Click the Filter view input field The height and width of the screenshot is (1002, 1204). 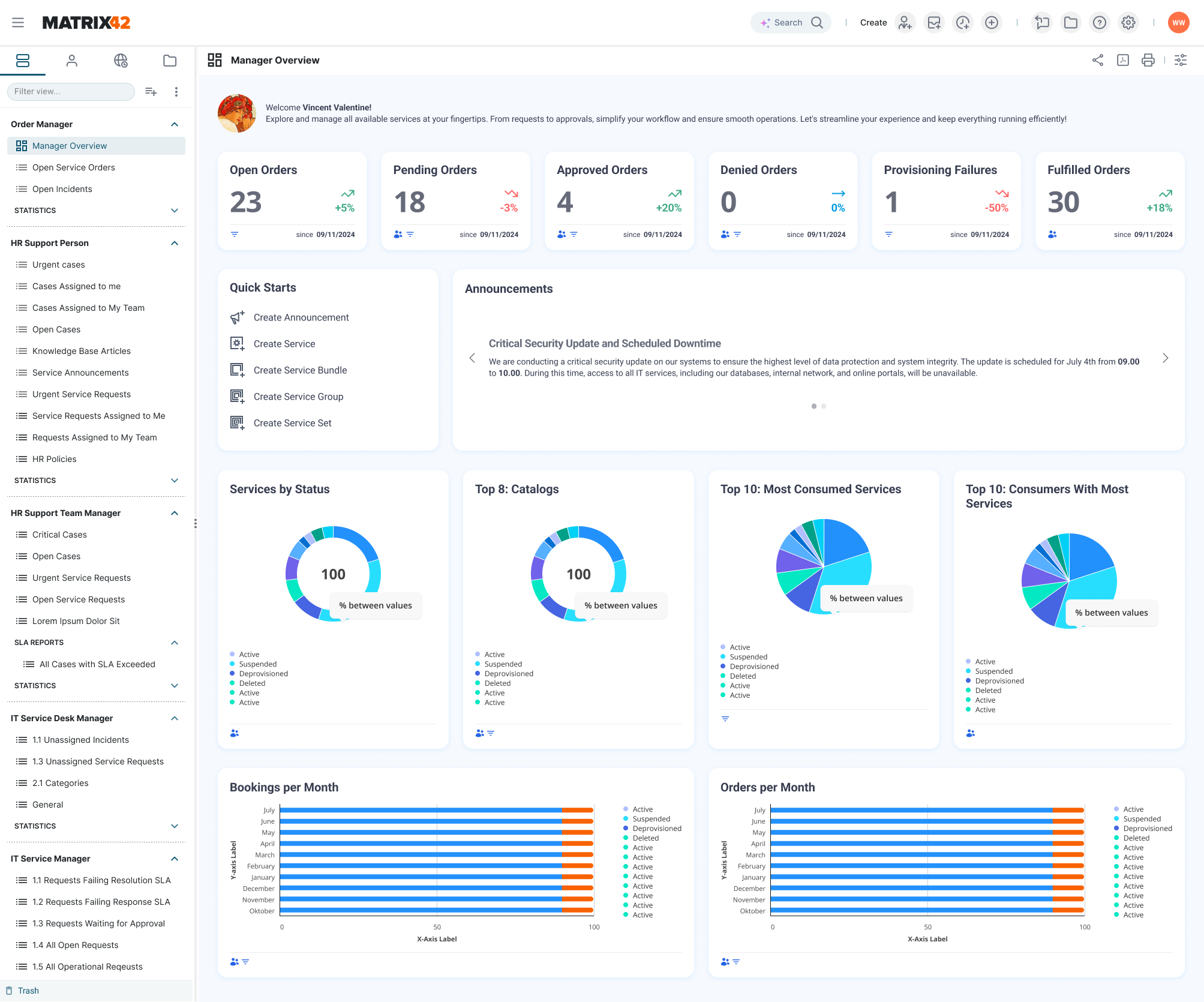pos(70,92)
